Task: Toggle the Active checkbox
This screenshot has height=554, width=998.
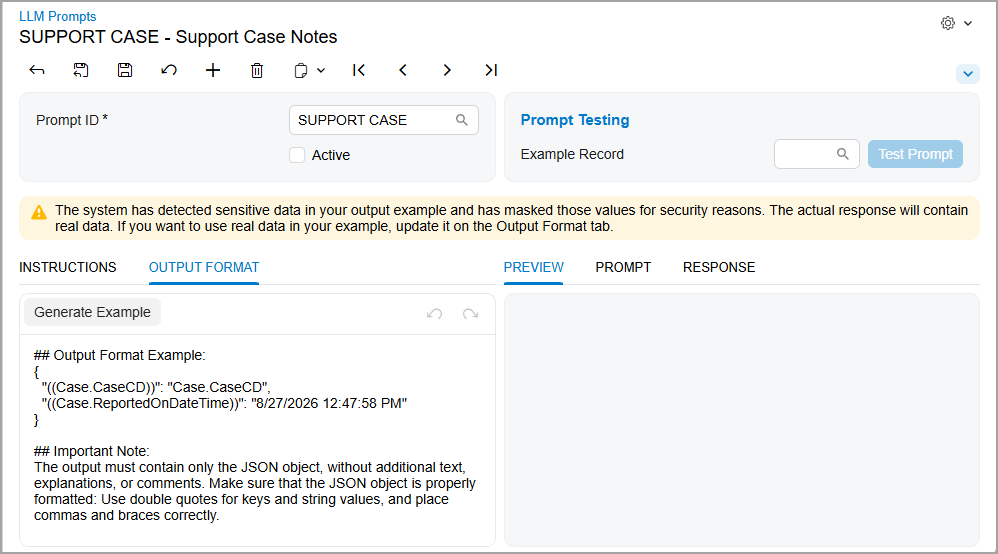Action: click(x=297, y=155)
